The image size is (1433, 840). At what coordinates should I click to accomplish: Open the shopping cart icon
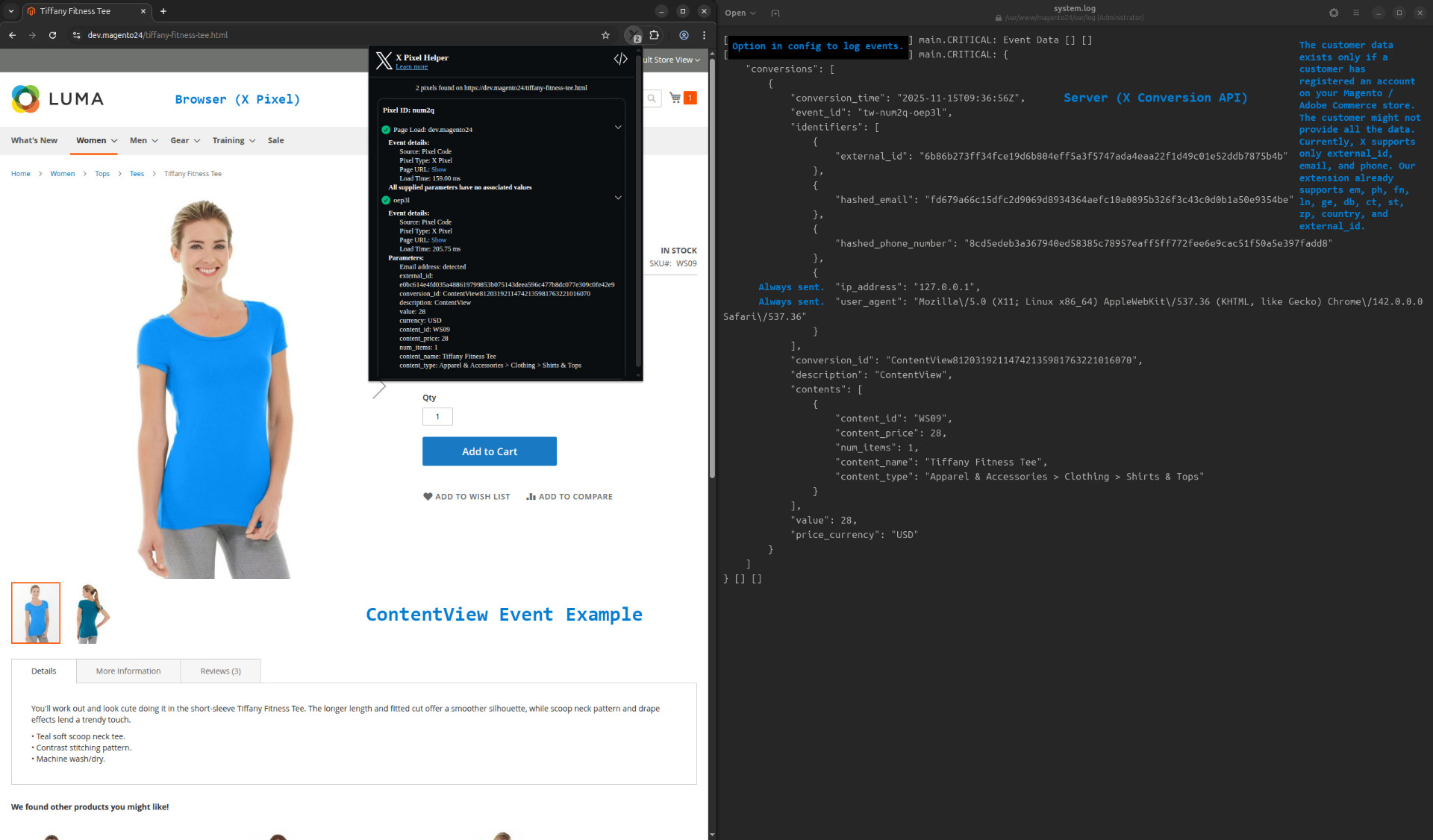pyautogui.click(x=675, y=98)
